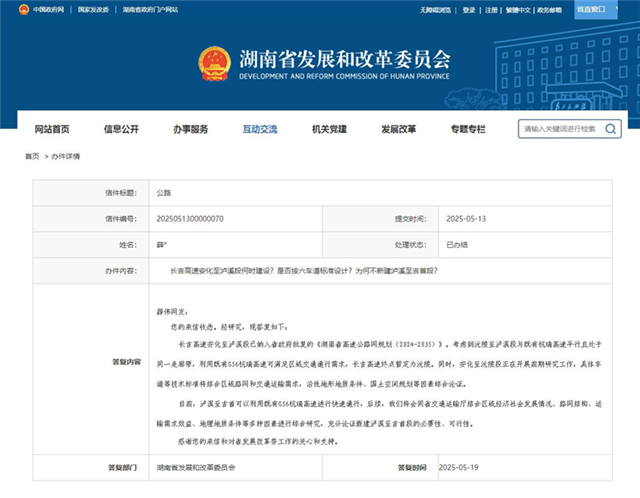Click the 注册 link

491,10
